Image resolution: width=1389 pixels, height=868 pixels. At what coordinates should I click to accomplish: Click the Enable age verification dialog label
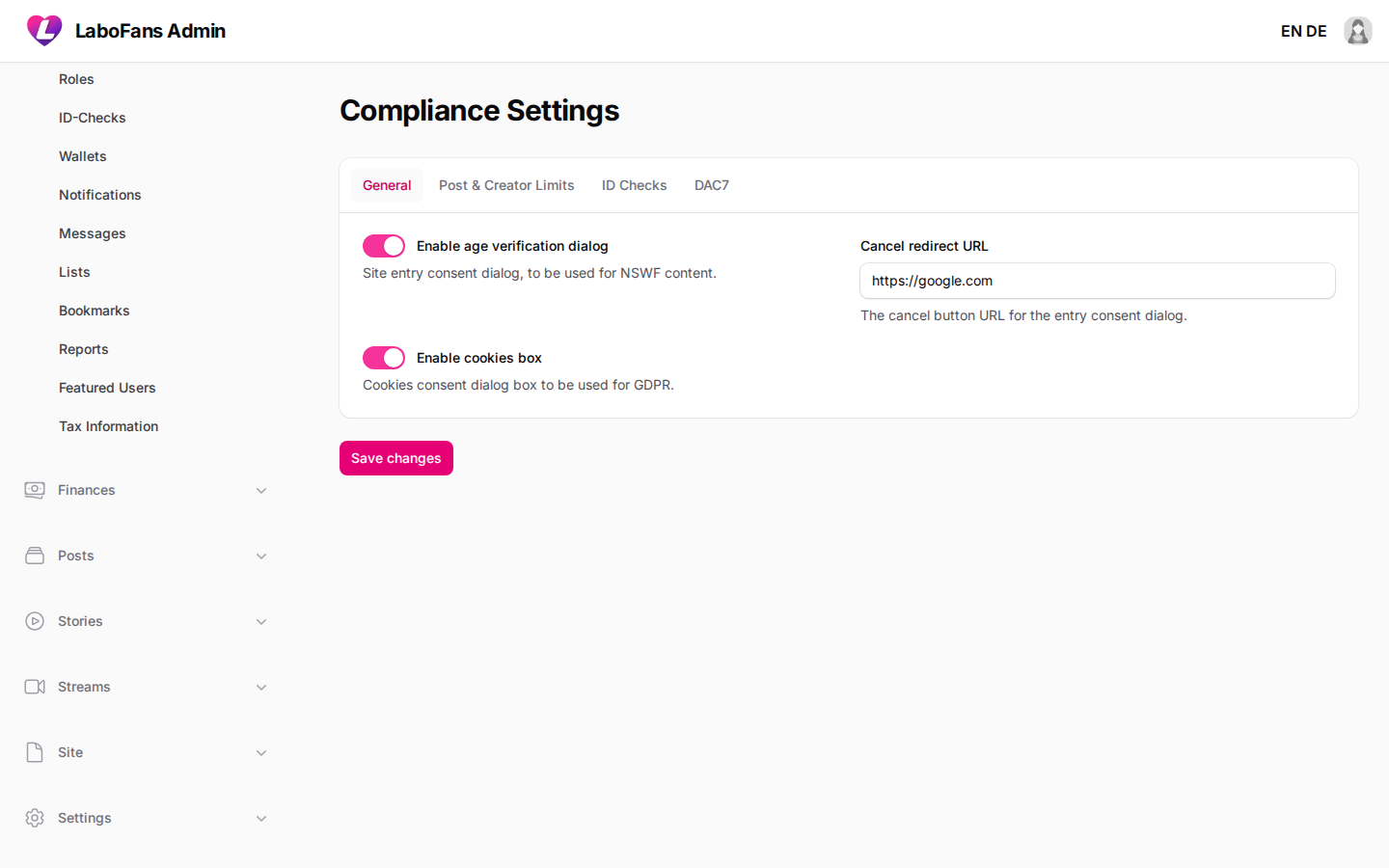(512, 246)
